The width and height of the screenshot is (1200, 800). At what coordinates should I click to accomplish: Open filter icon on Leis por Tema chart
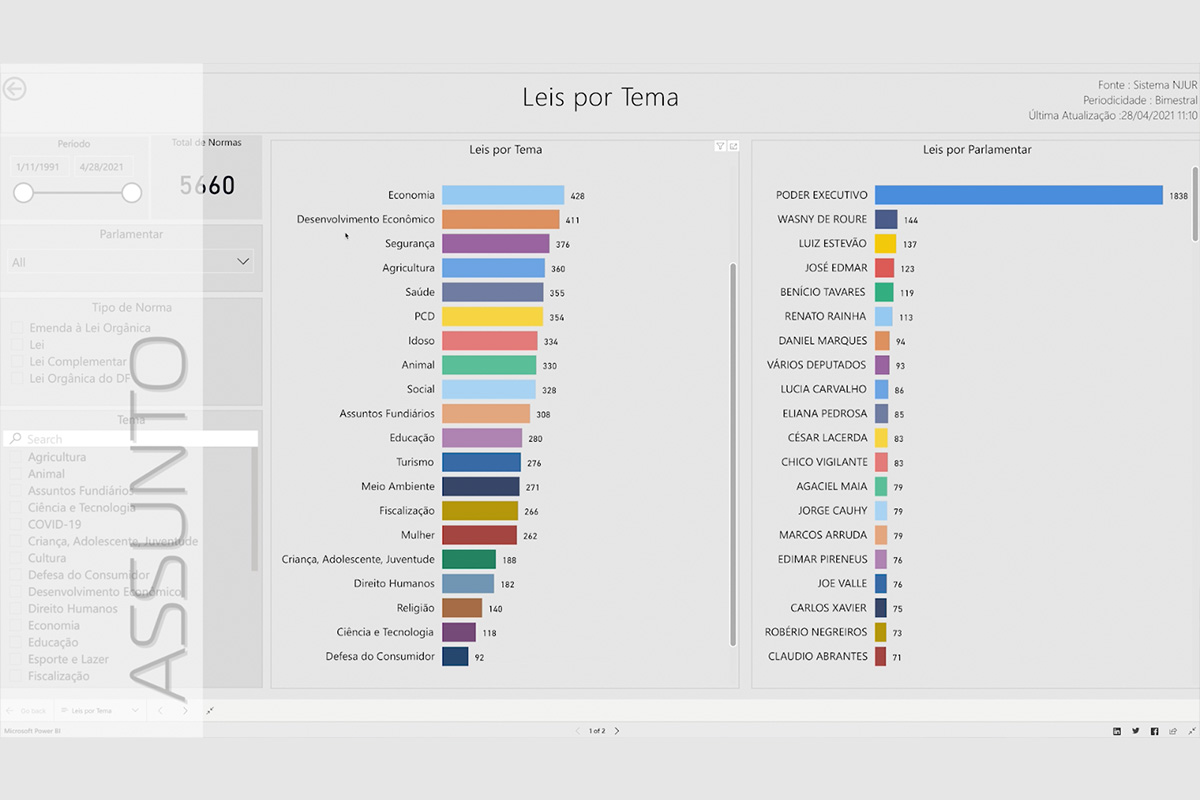pos(720,146)
